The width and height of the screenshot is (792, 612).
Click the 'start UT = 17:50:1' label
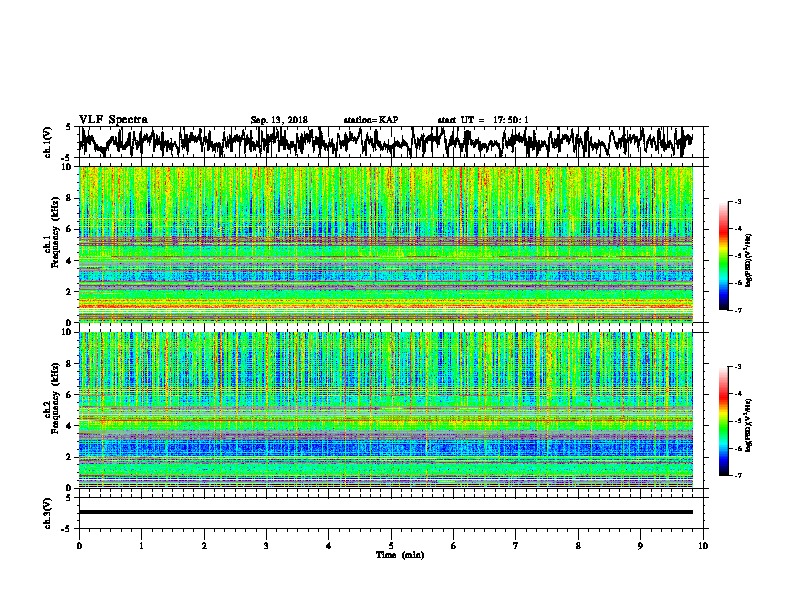(x=483, y=120)
